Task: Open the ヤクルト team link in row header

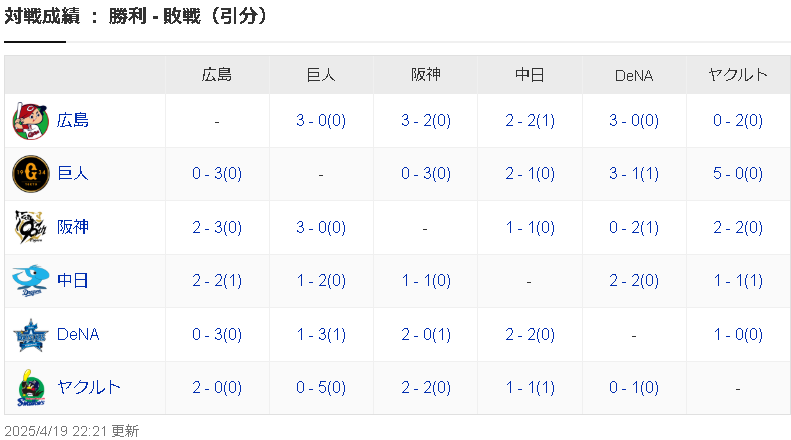Action: coord(89,388)
